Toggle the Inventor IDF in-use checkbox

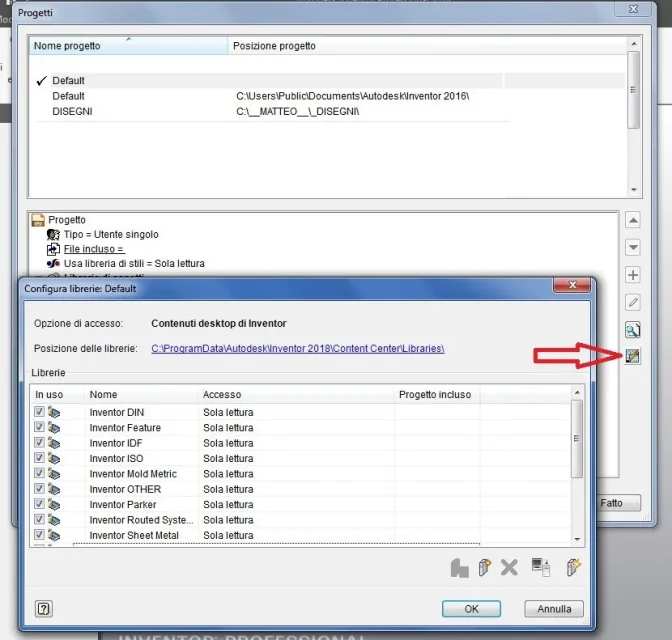(39, 442)
